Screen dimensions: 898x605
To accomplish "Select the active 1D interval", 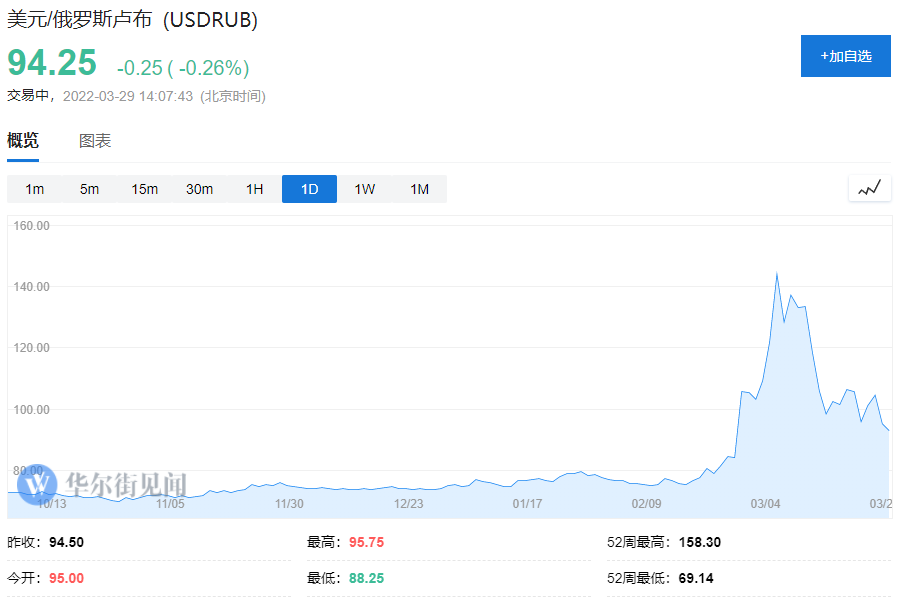I will 309,189.
